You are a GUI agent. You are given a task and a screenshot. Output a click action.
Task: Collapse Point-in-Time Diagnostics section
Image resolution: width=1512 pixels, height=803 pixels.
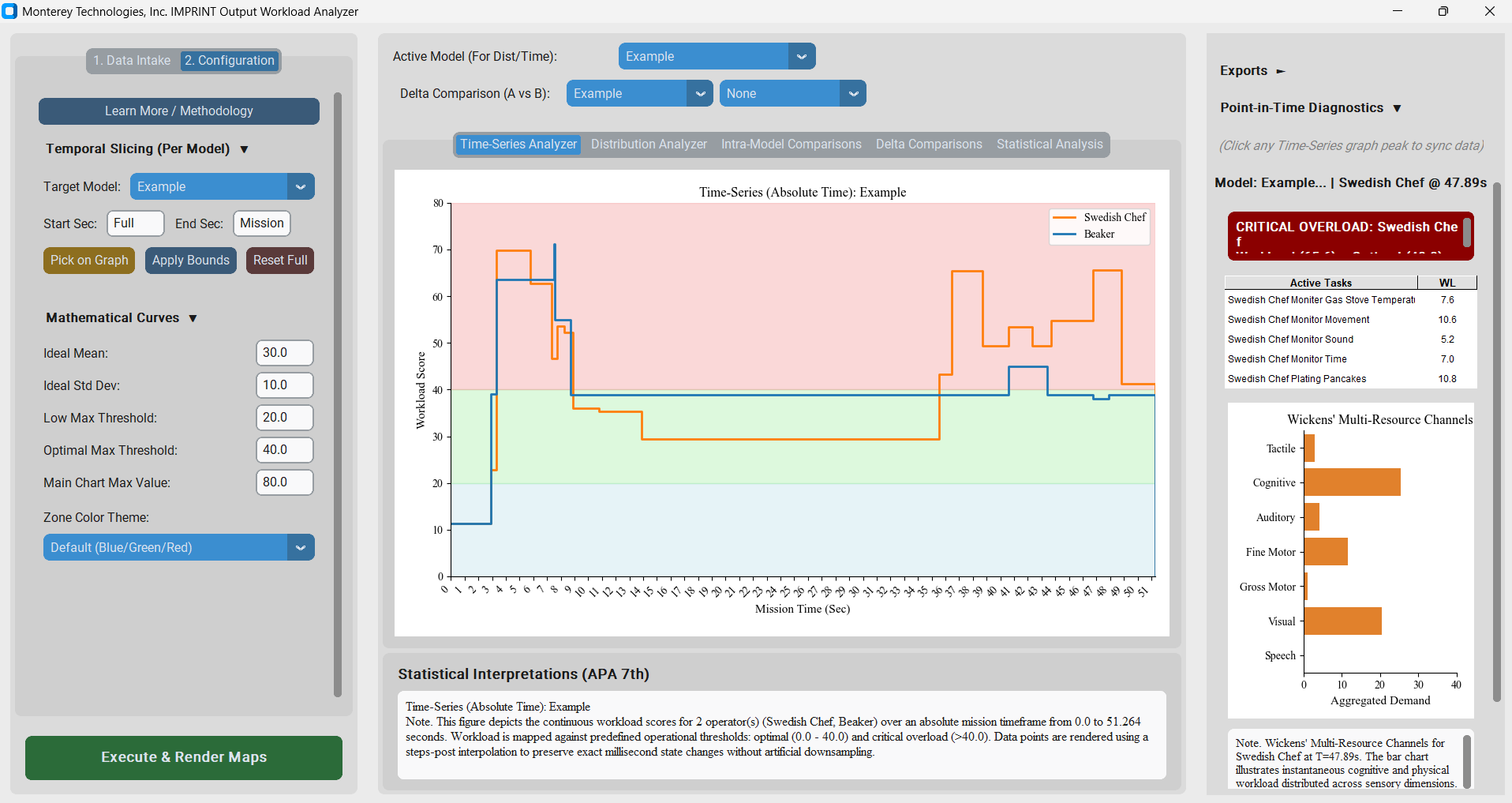point(1311,108)
